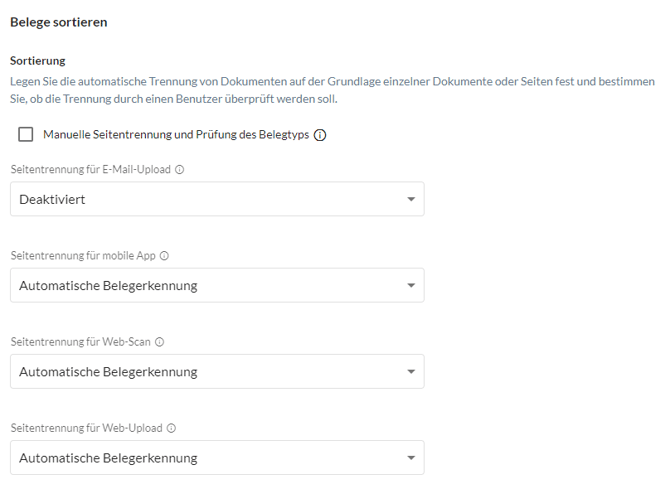Click the arrow of the Web-Scan dropdown
This screenshot has height=489, width=670.
(411, 372)
